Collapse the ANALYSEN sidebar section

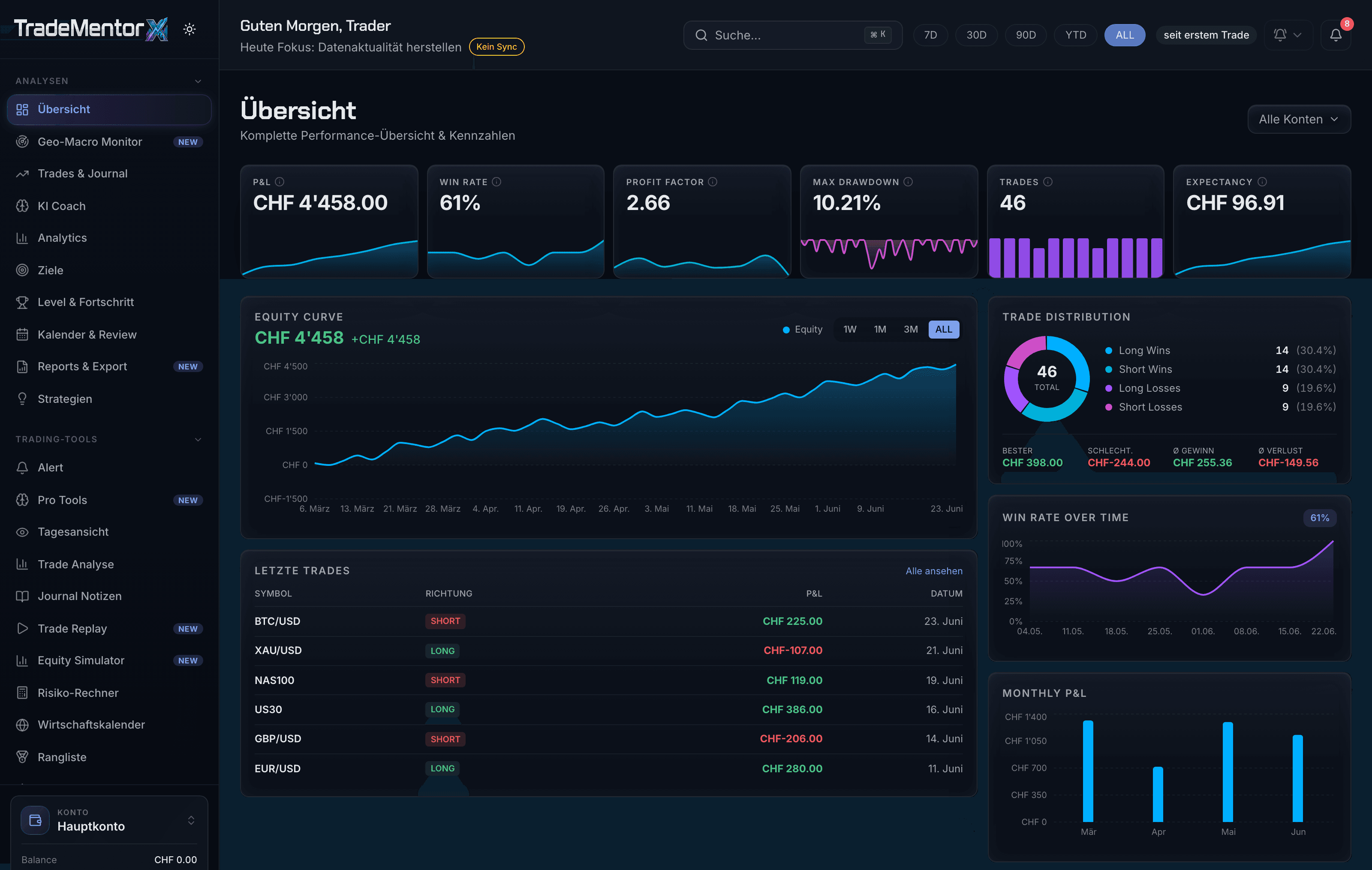point(198,81)
